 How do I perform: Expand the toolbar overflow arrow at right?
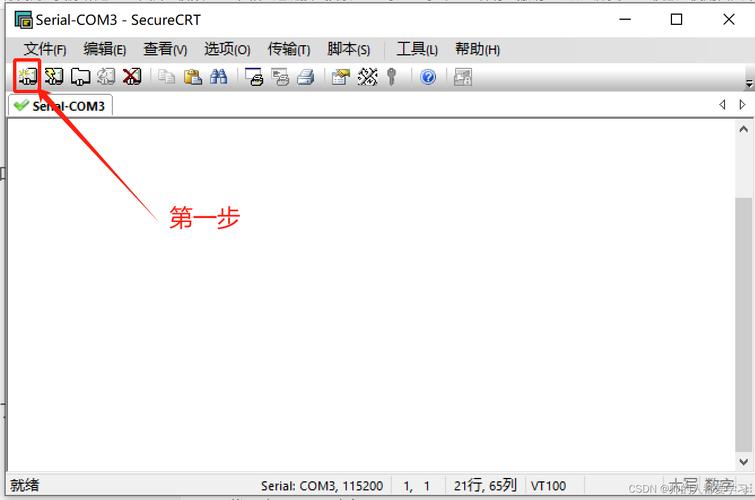point(749,83)
